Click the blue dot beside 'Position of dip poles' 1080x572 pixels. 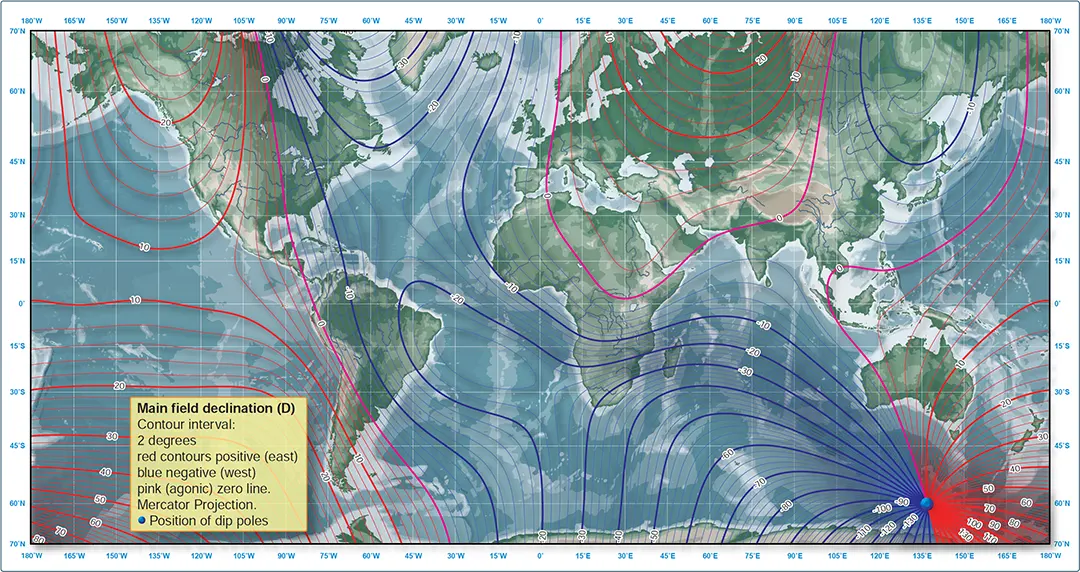click(142, 520)
